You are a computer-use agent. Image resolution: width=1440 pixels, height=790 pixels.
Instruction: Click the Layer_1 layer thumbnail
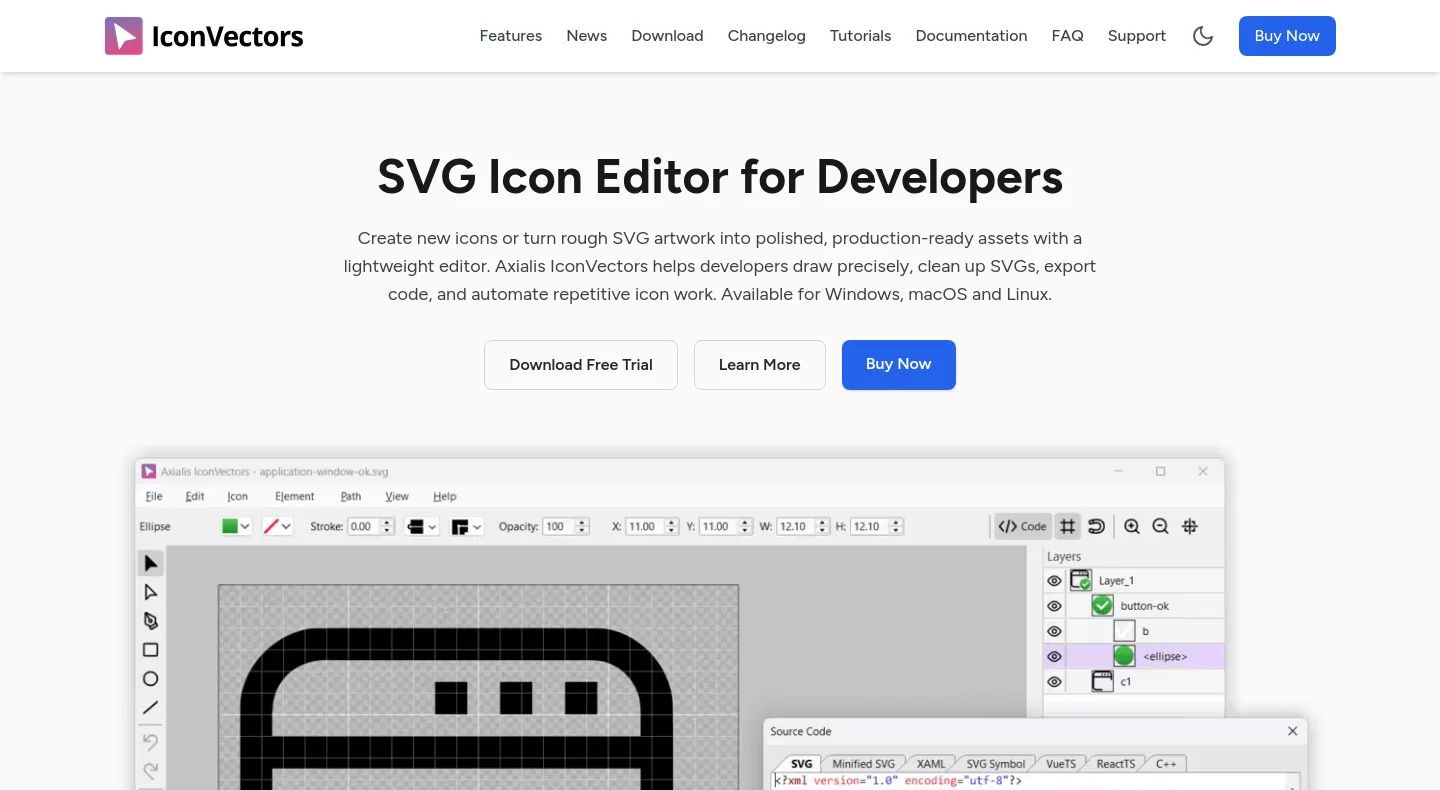pos(1080,581)
